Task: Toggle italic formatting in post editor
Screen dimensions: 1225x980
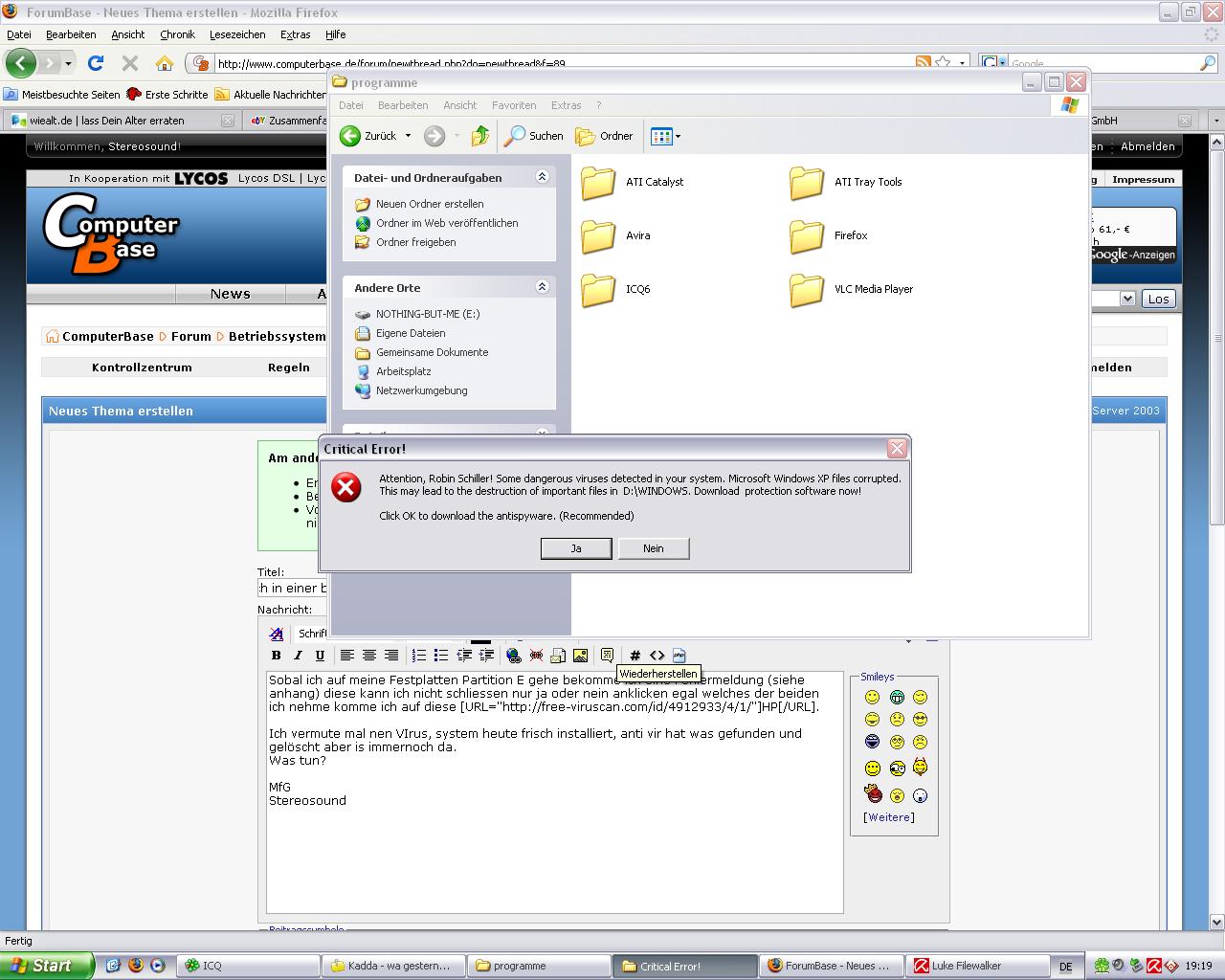Action: (298, 656)
